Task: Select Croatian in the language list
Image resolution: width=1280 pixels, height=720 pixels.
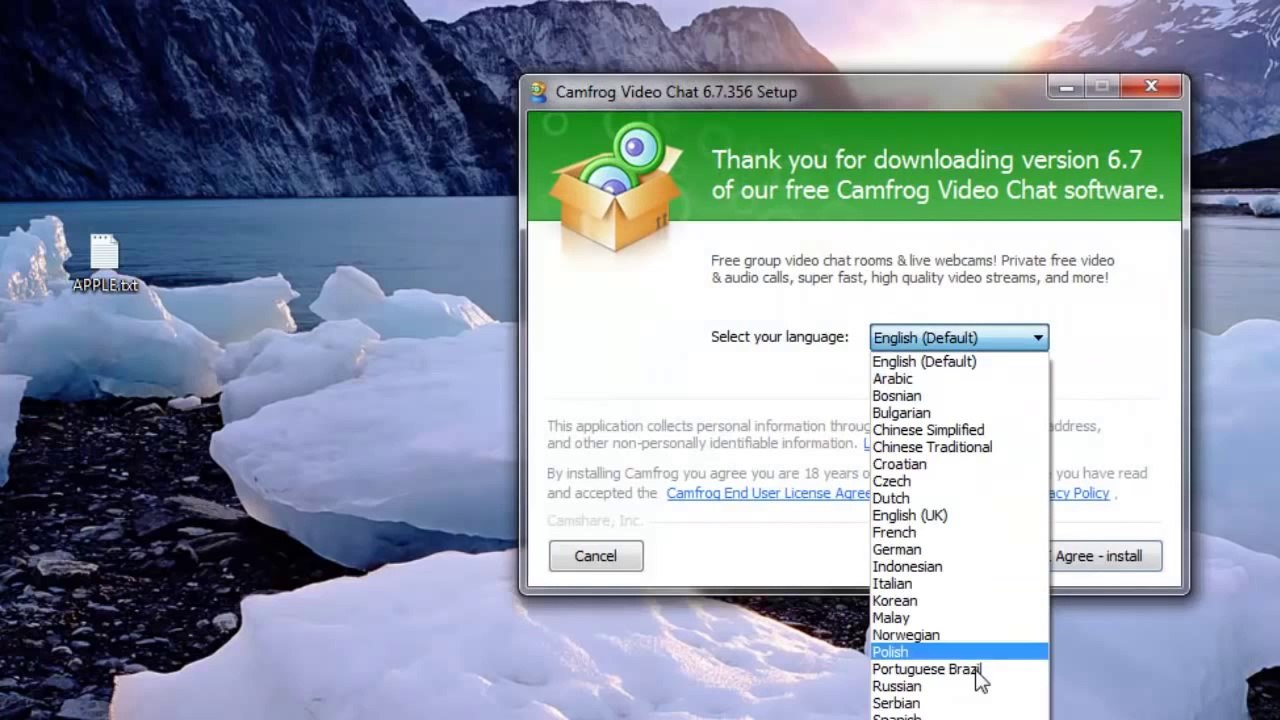Action: tap(960, 464)
